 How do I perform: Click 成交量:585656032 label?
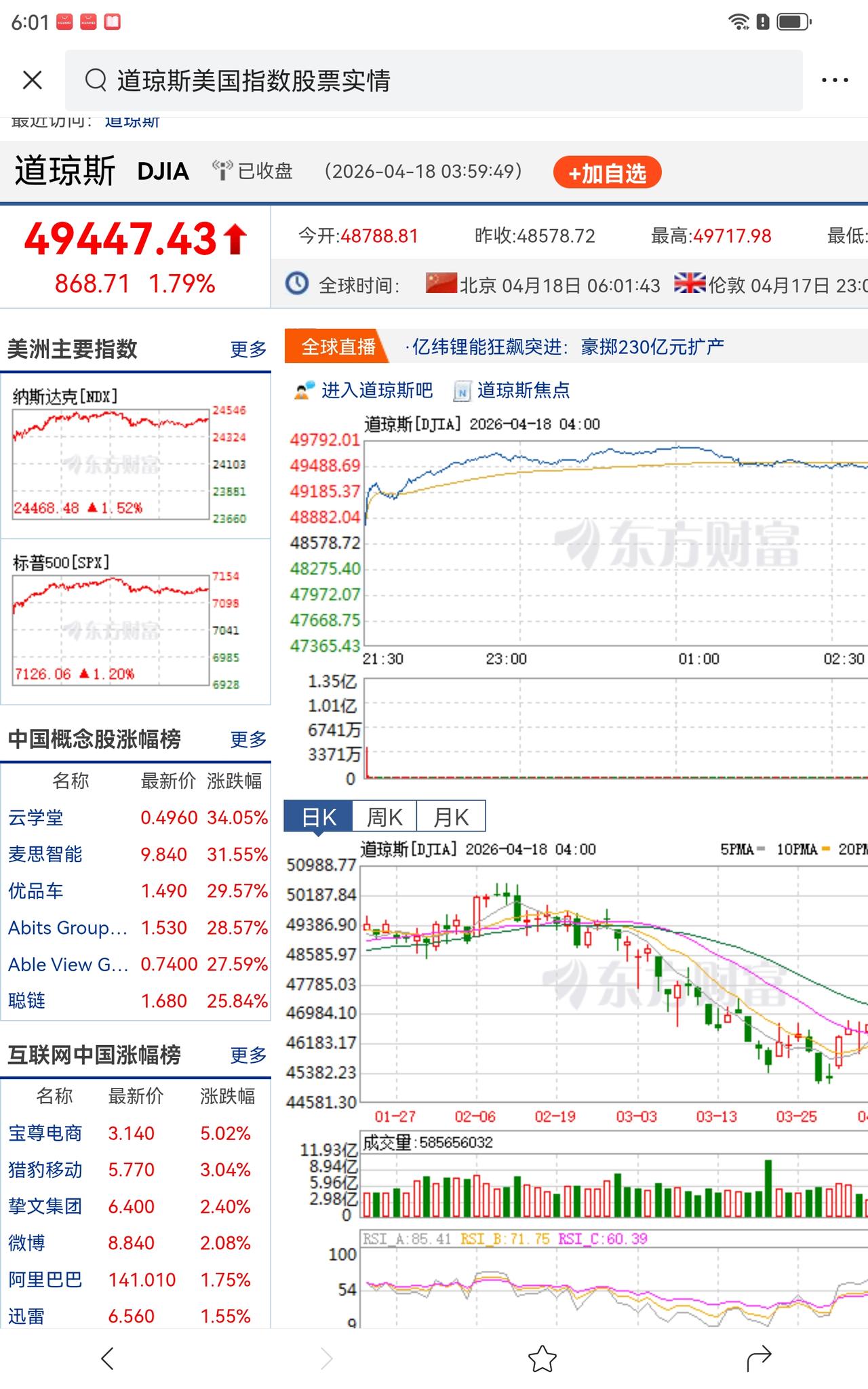428,1143
